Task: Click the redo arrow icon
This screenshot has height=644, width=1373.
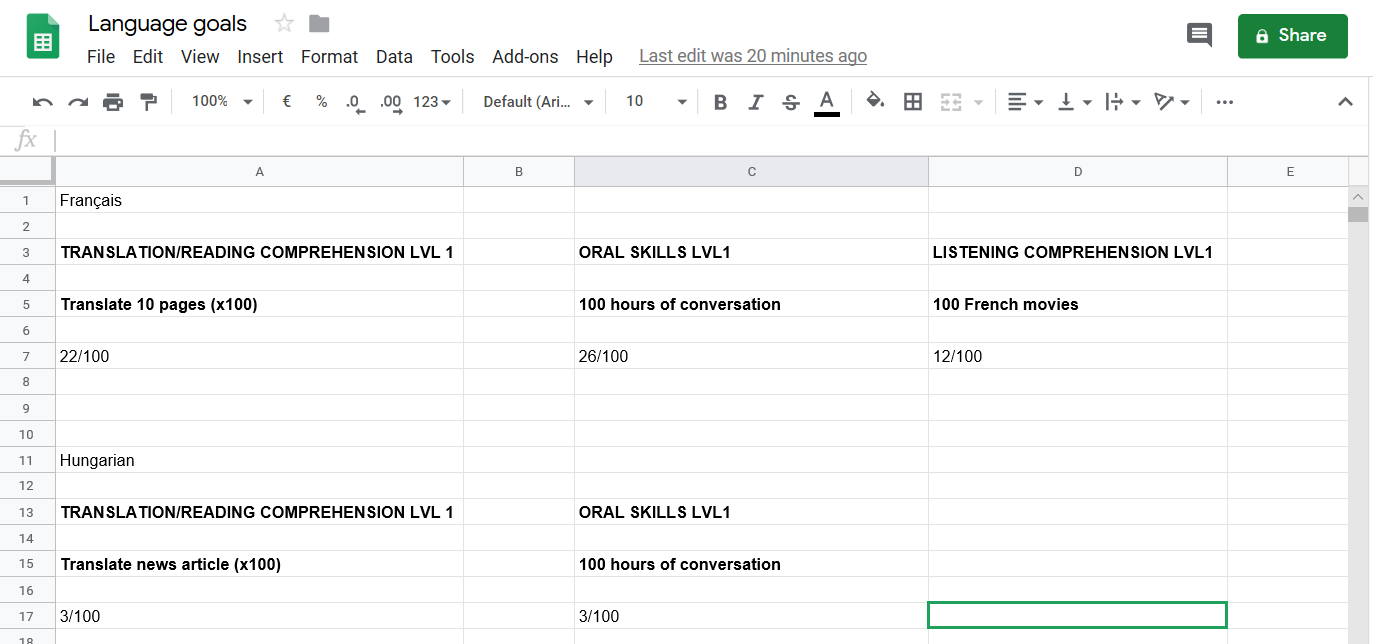Action: [x=78, y=102]
